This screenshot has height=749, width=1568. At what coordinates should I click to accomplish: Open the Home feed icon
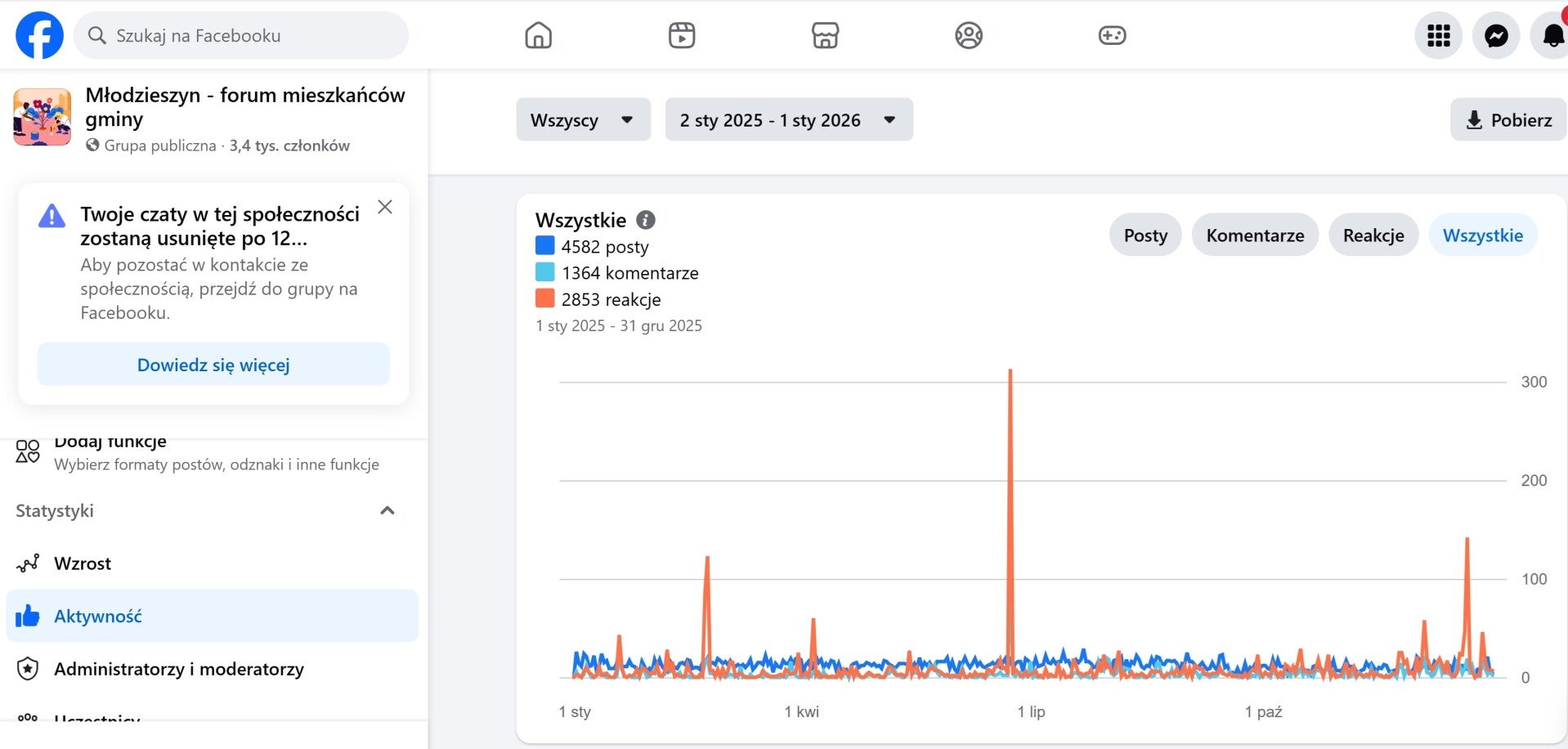(x=538, y=35)
